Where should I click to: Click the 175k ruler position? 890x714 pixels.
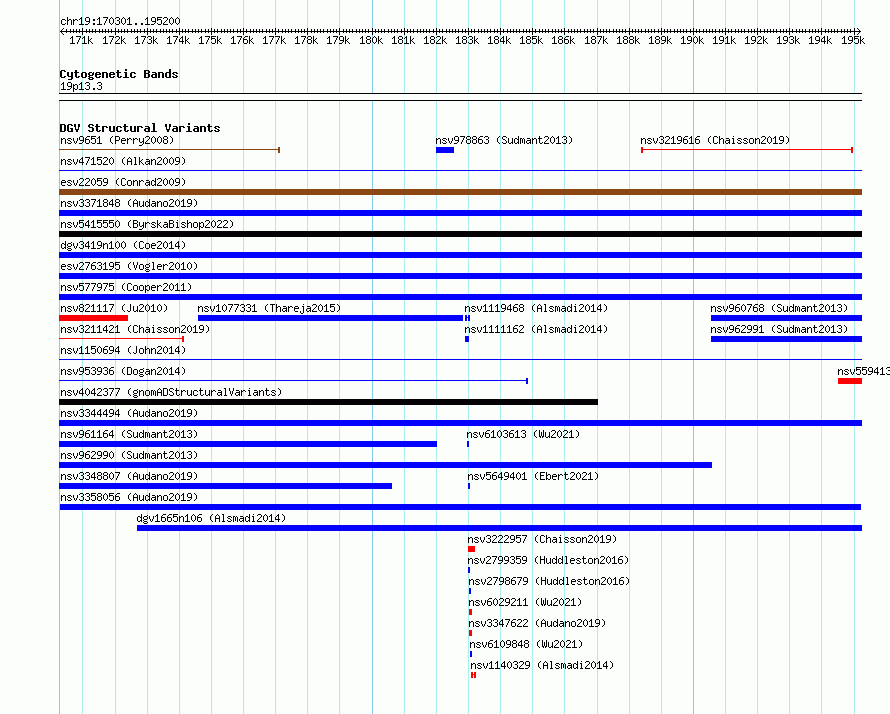[210, 40]
